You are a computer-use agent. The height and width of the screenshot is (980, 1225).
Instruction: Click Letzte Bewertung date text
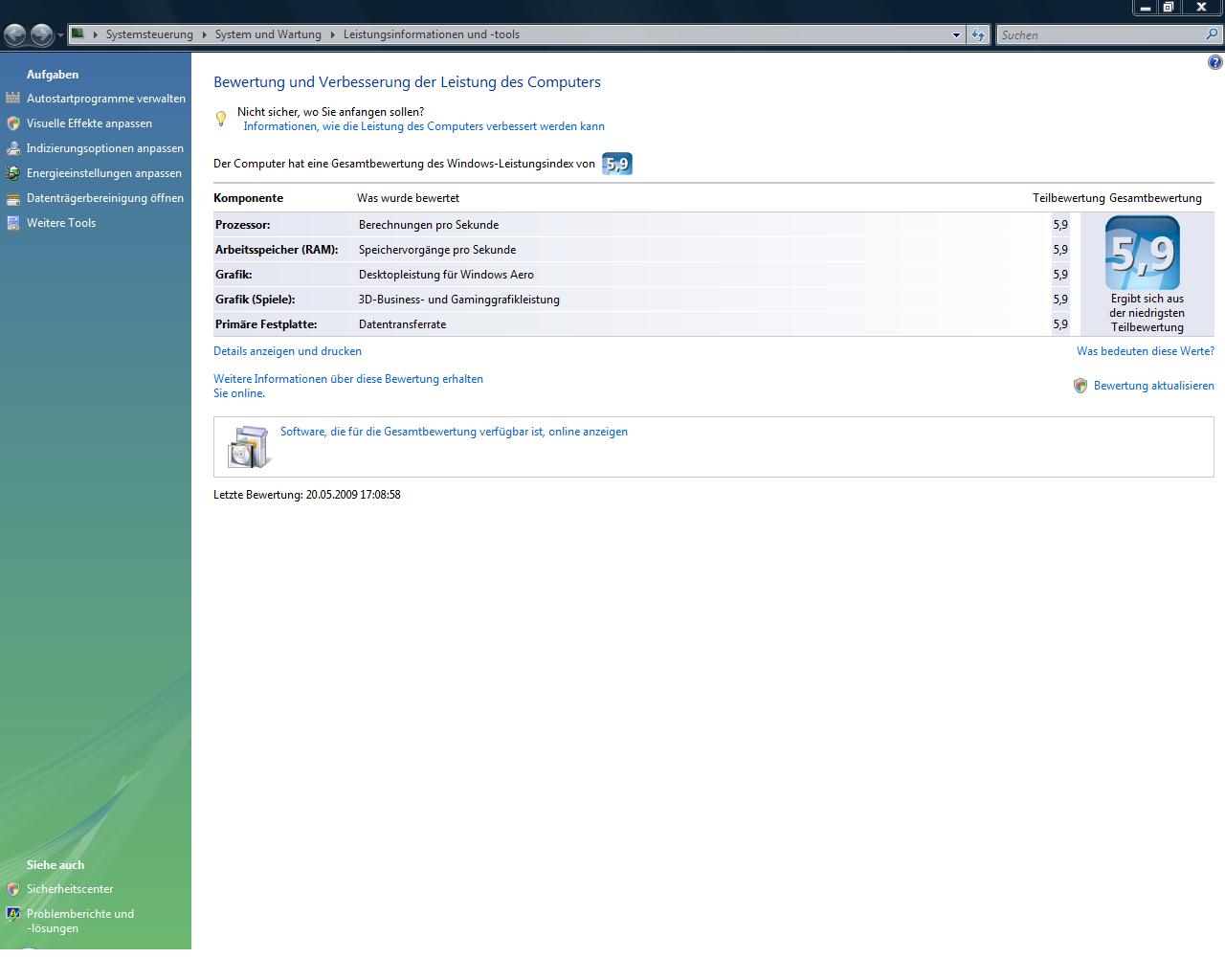(x=307, y=495)
